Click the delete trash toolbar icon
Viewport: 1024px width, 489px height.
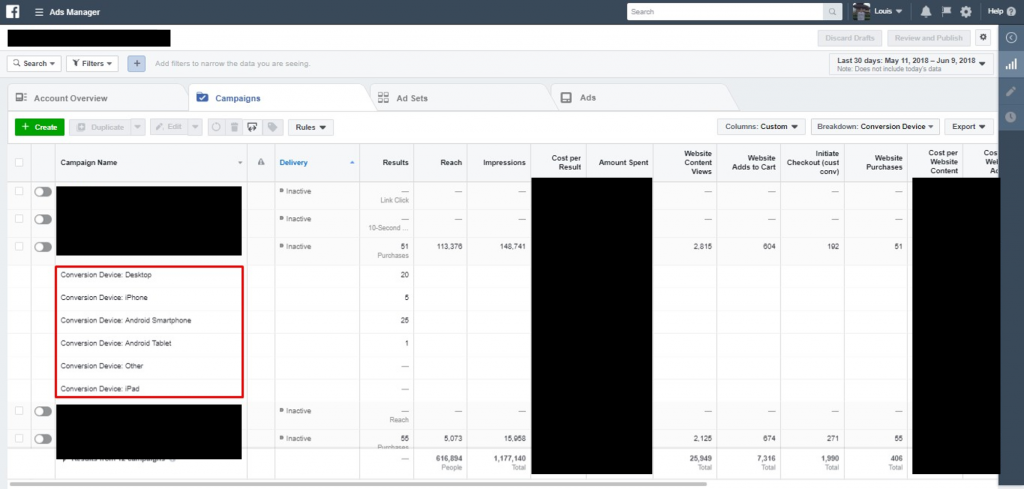point(234,127)
